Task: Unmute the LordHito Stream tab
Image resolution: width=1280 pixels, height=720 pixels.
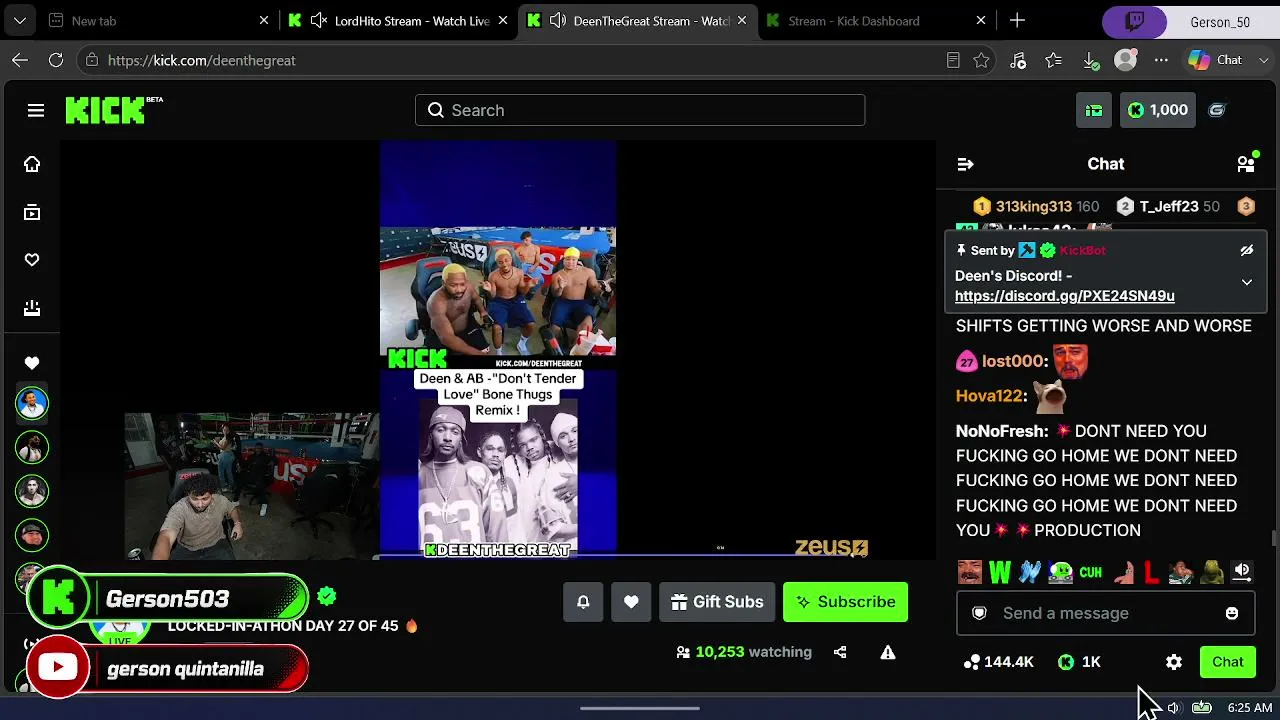Action: (x=319, y=21)
